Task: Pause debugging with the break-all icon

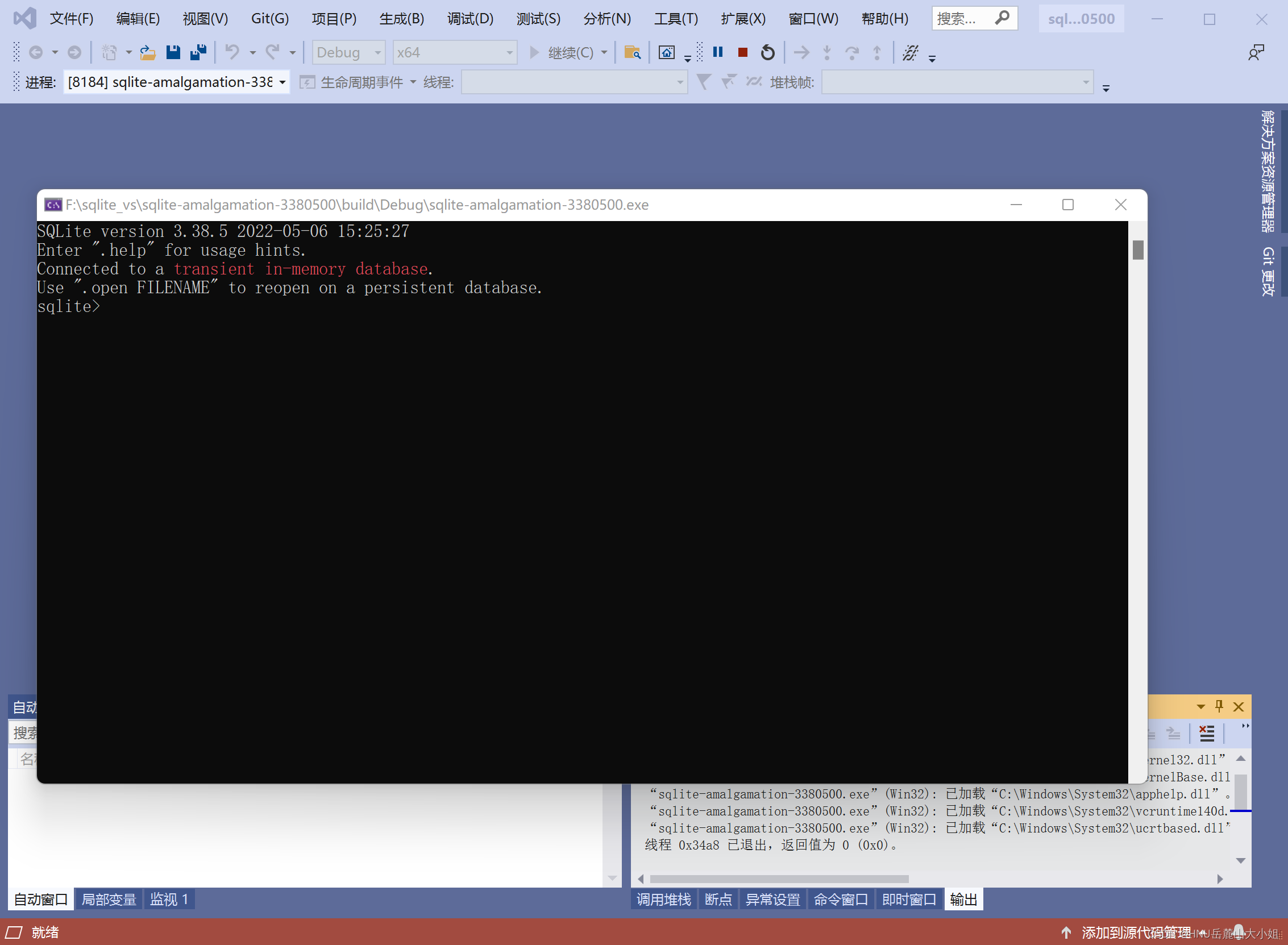Action: [718, 52]
